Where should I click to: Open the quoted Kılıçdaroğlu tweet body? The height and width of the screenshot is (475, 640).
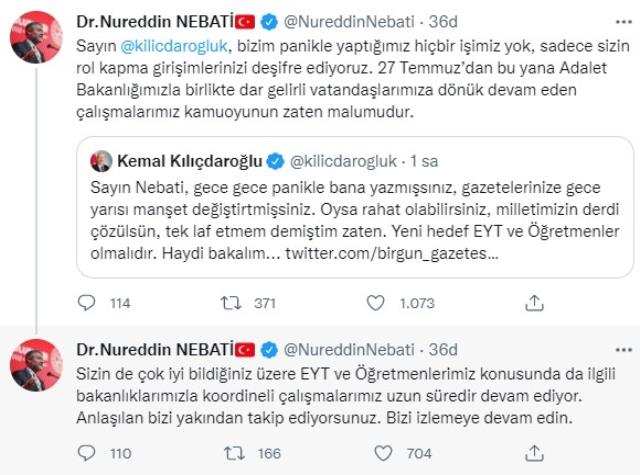(355, 220)
